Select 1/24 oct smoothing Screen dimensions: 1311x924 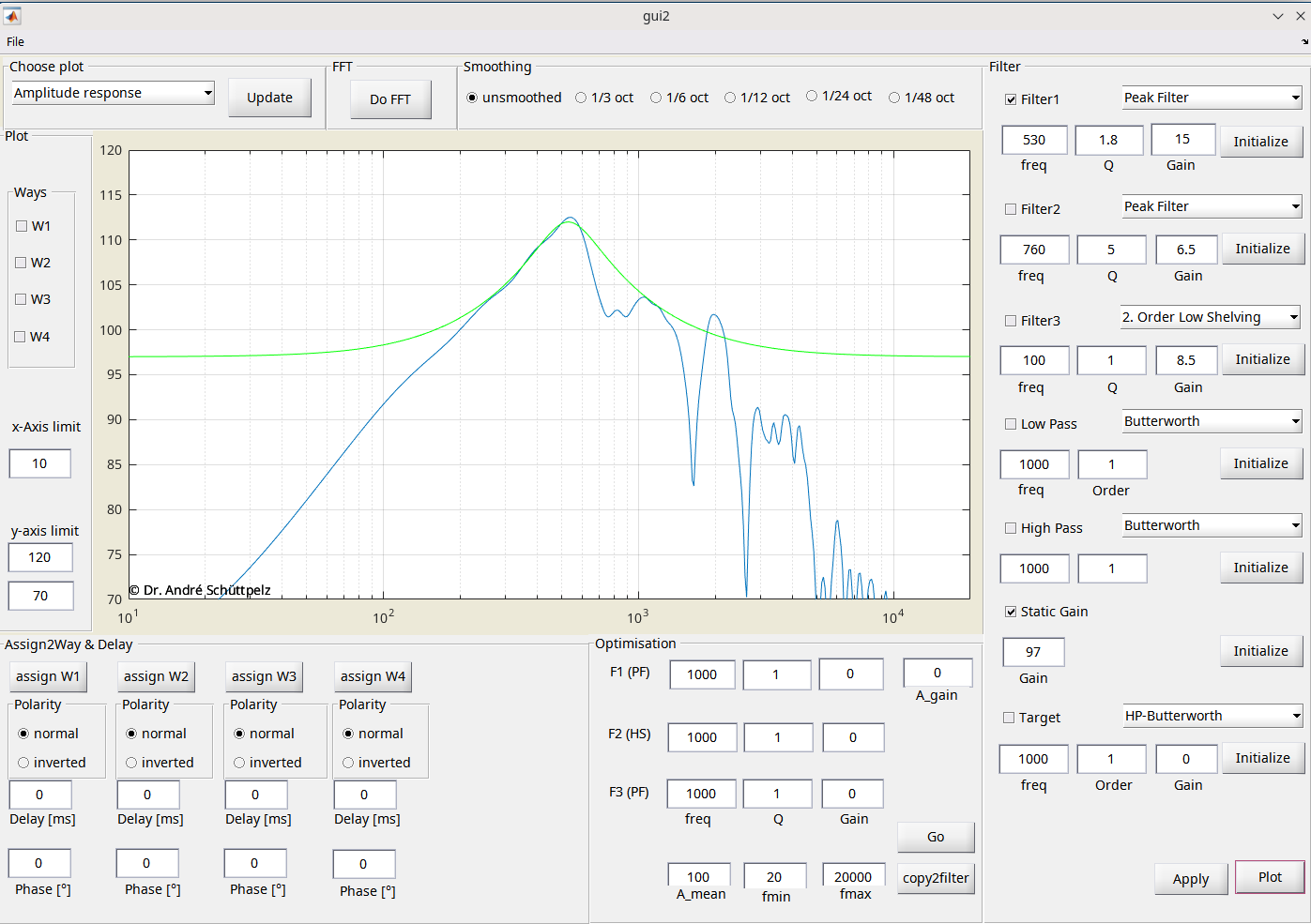point(838,96)
